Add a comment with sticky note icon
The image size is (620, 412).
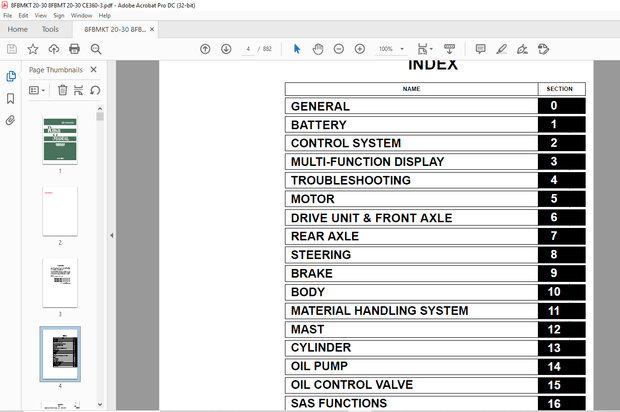pyautogui.click(x=480, y=49)
